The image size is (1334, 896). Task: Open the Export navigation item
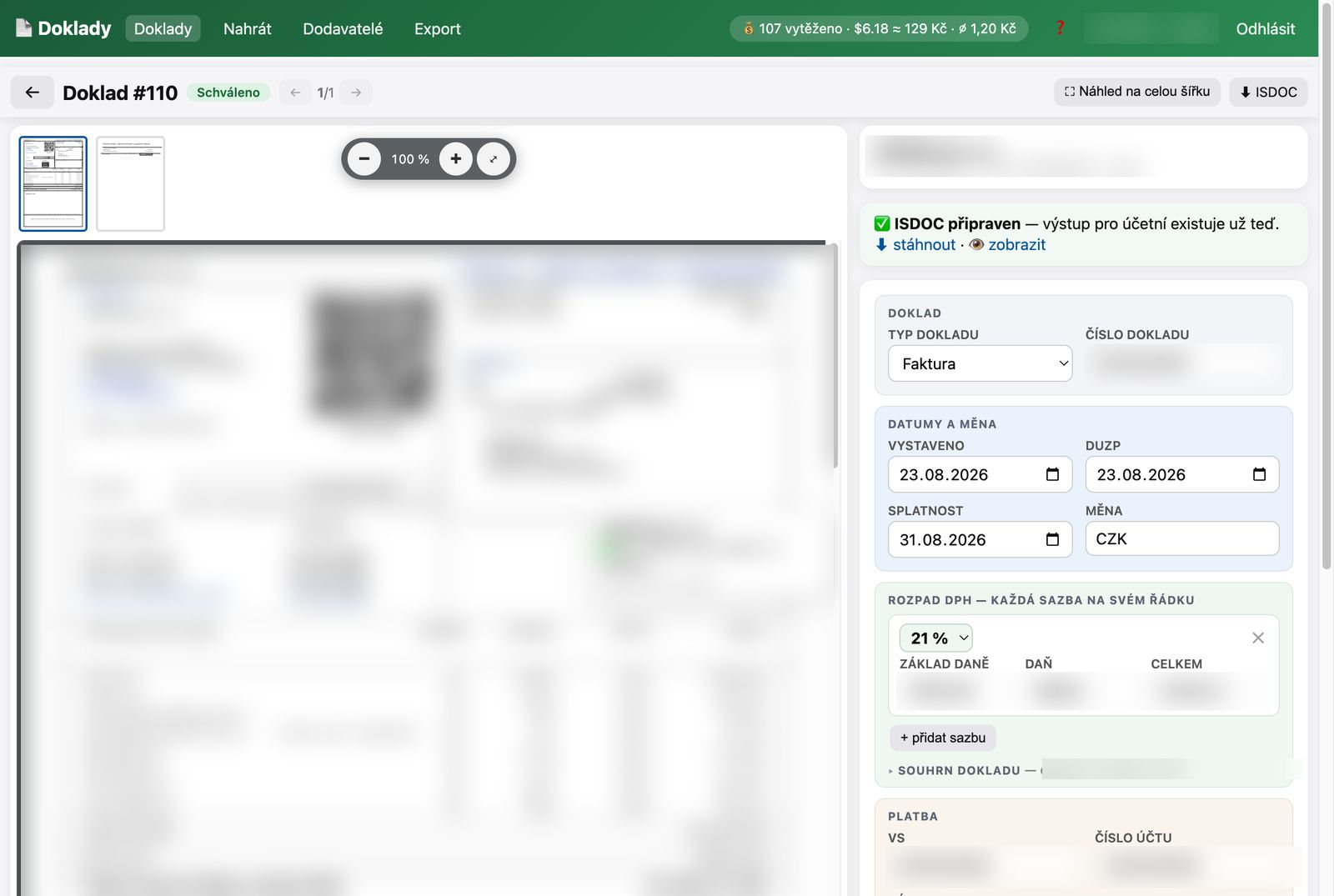437,28
